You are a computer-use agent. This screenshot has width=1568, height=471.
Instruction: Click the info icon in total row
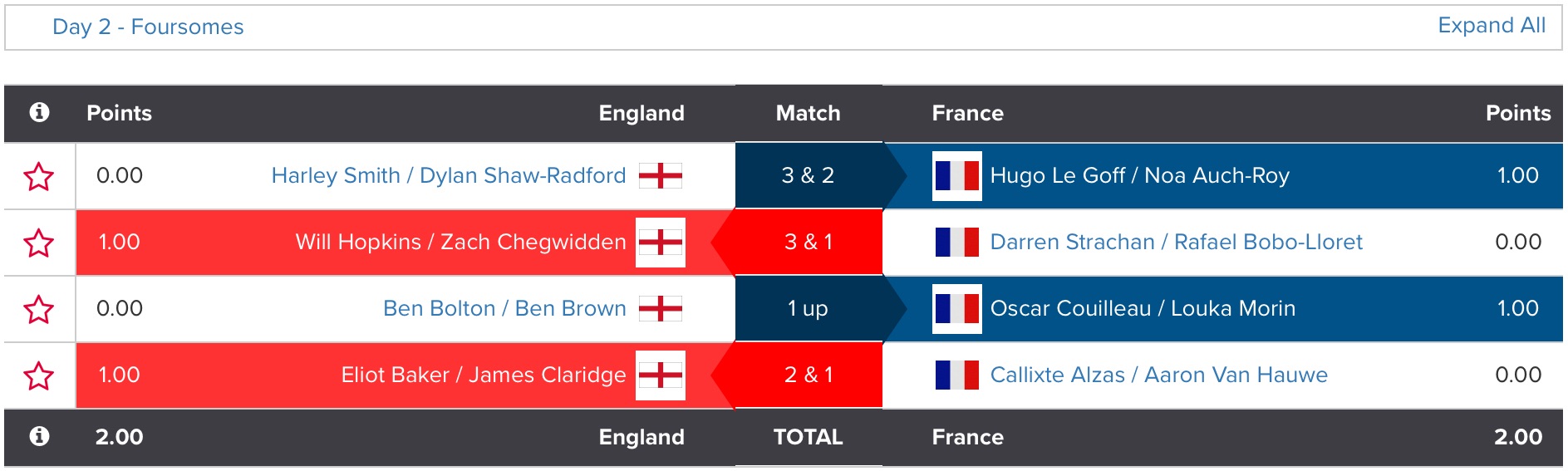click(x=39, y=436)
